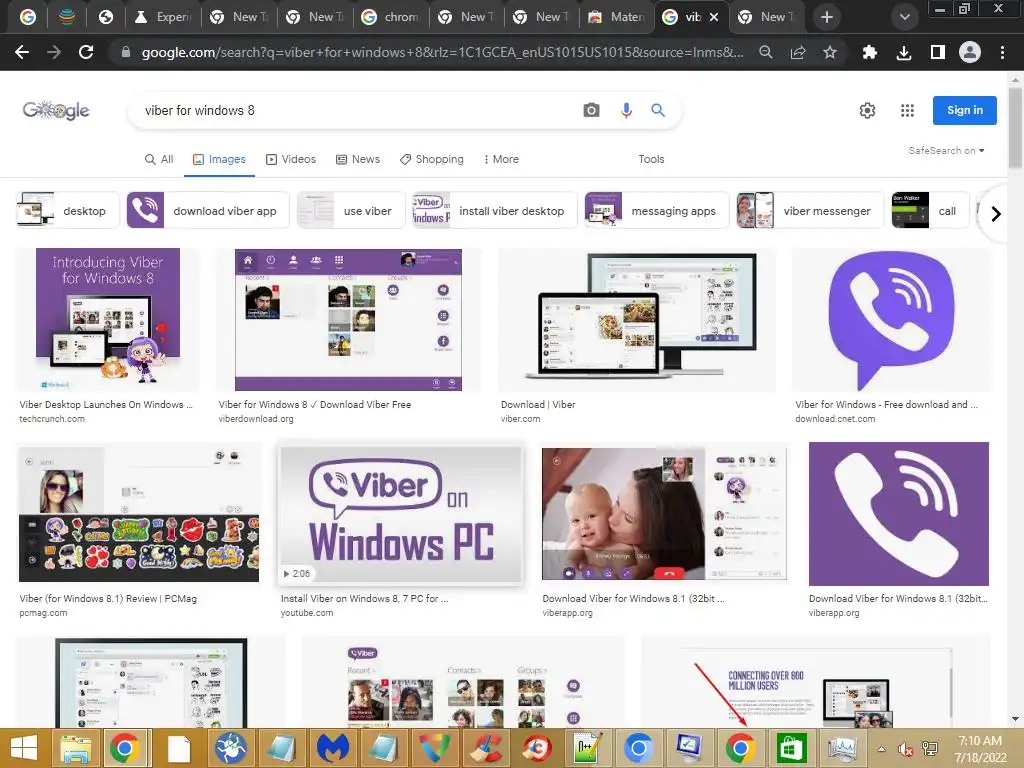Go forward in browser history

point(54,52)
